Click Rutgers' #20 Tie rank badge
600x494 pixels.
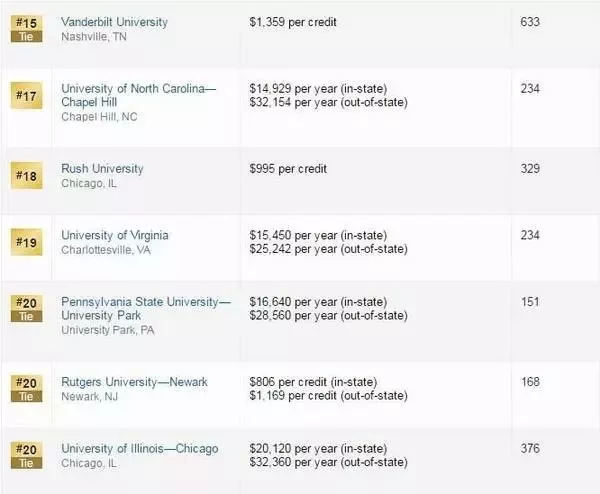point(26,389)
